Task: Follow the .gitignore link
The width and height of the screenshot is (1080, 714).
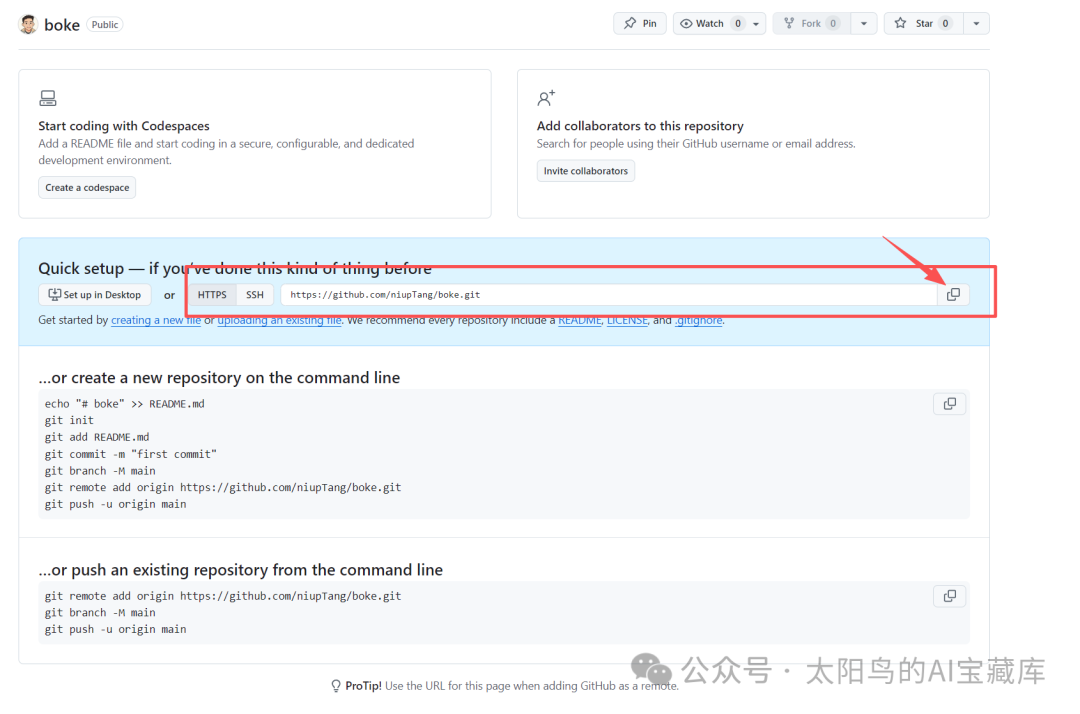Action: pos(698,320)
